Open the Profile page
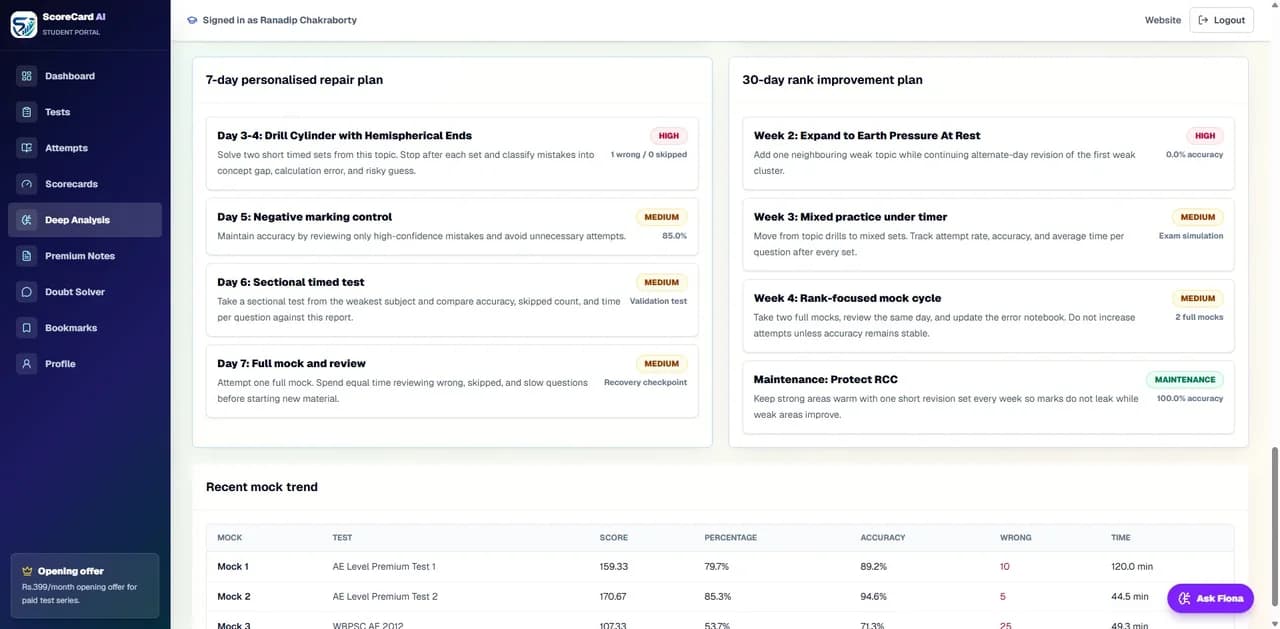 pos(85,364)
